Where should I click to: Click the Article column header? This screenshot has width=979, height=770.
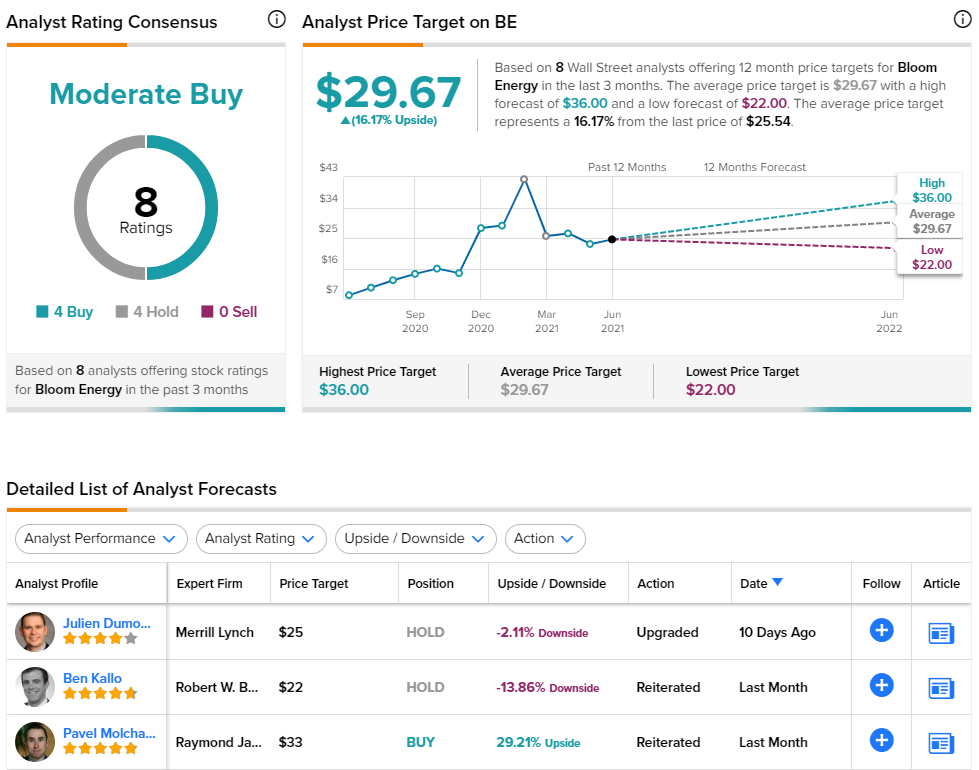941,583
